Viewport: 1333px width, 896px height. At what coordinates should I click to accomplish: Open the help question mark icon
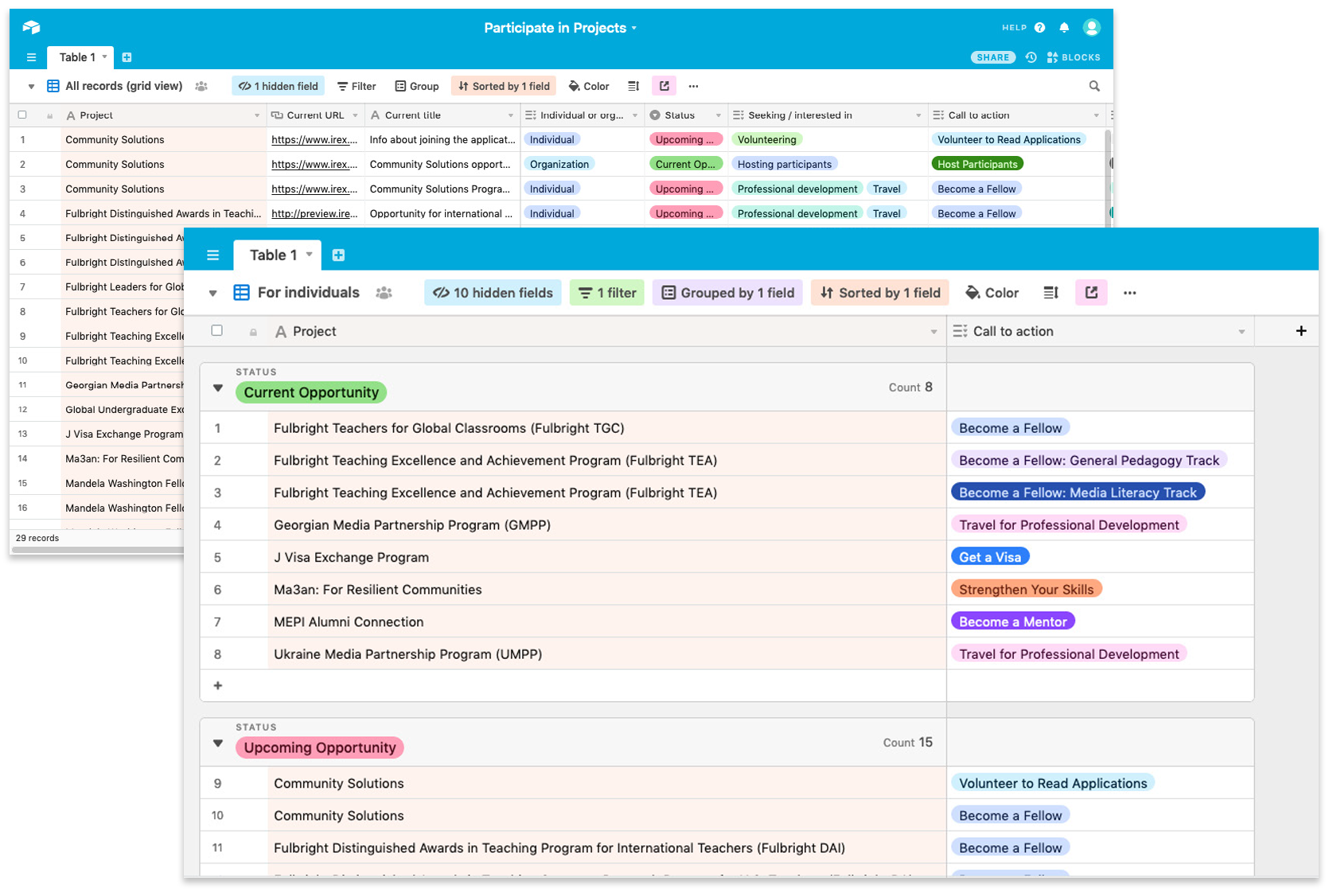point(1039,27)
